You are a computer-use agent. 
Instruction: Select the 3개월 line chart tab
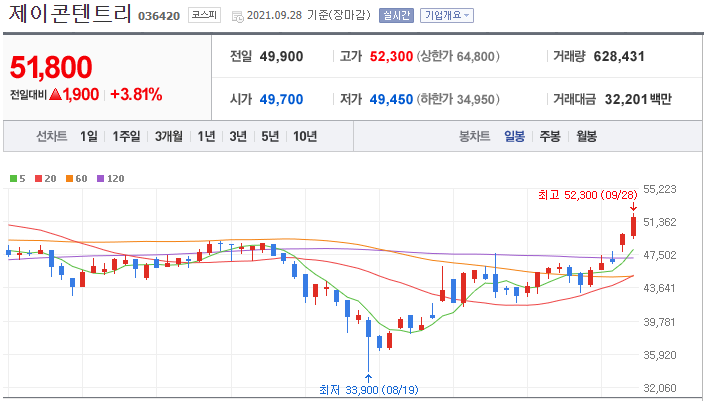click(x=168, y=136)
